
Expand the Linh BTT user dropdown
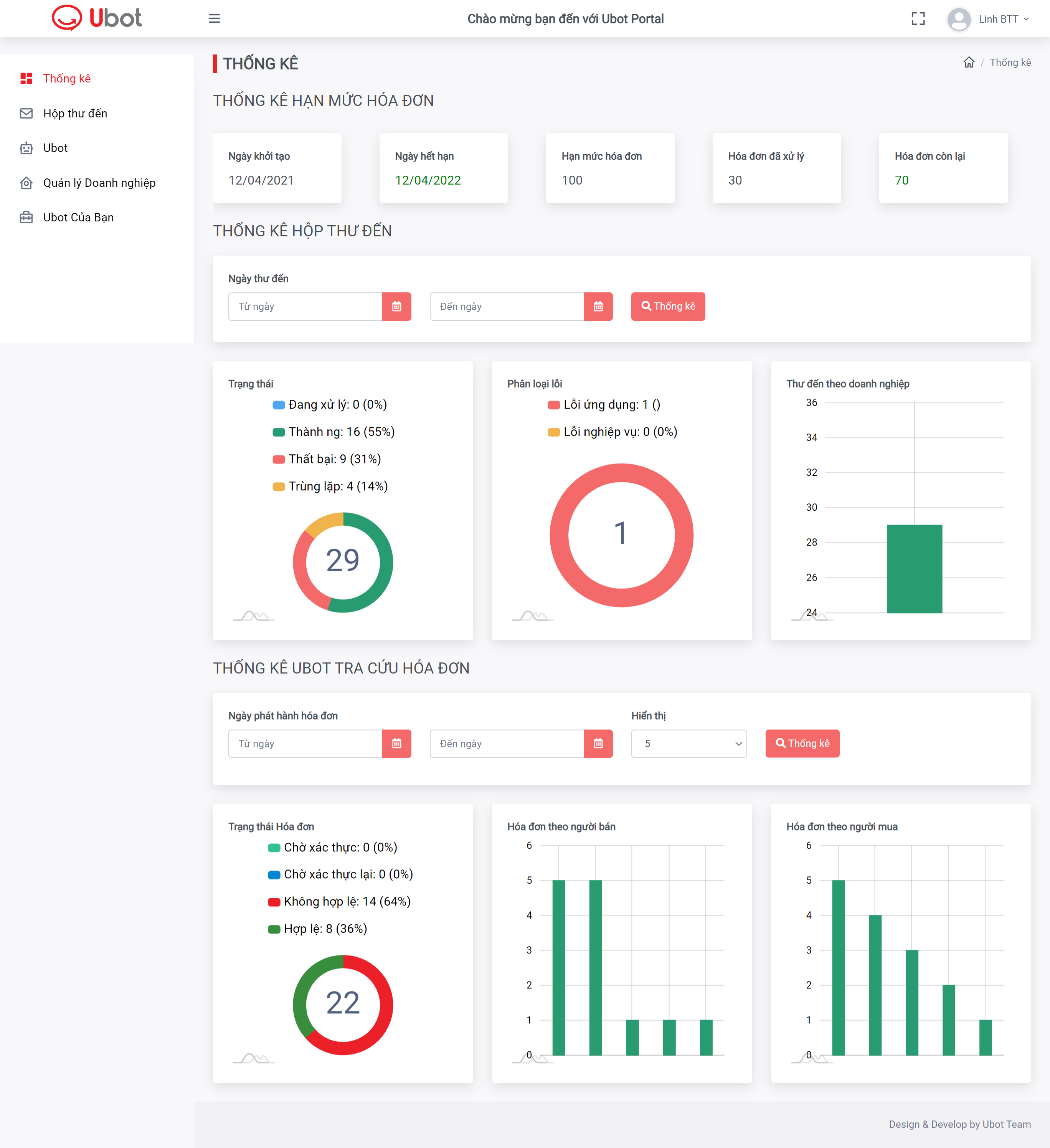pos(1003,19)
